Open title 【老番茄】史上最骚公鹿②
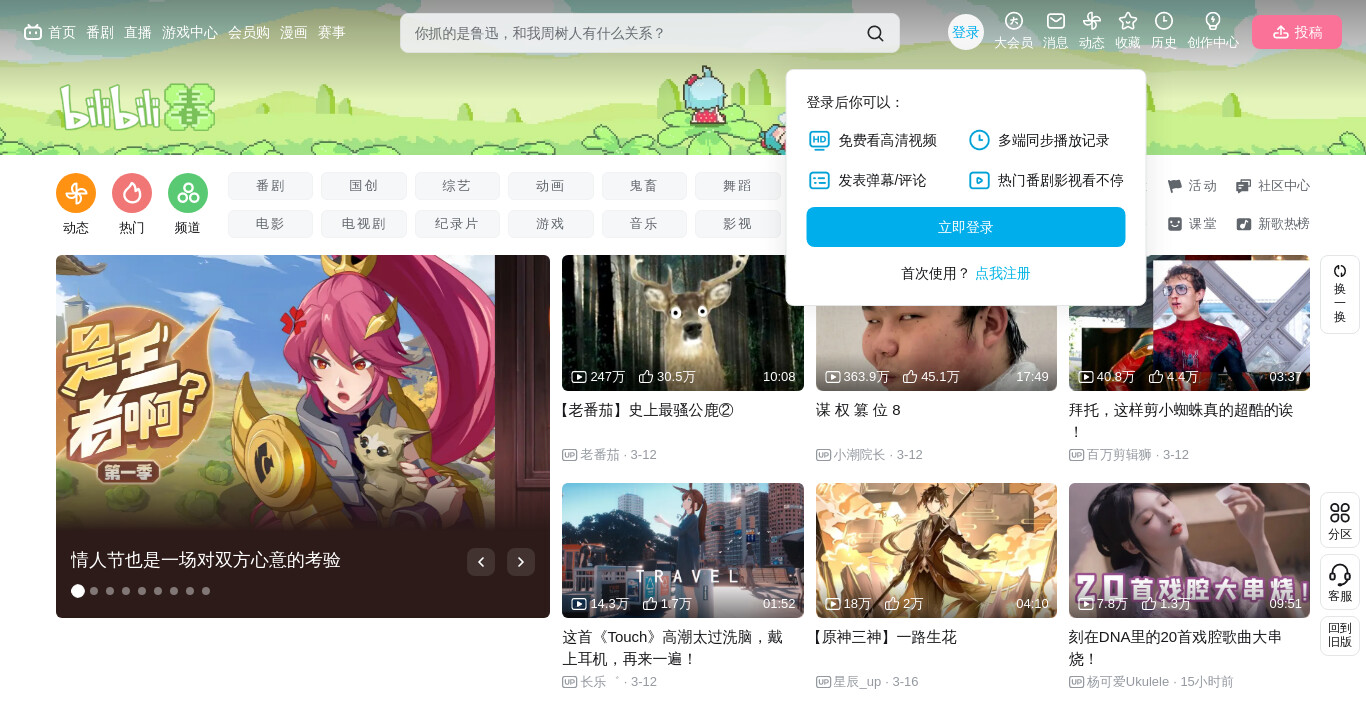 [648, 410]
